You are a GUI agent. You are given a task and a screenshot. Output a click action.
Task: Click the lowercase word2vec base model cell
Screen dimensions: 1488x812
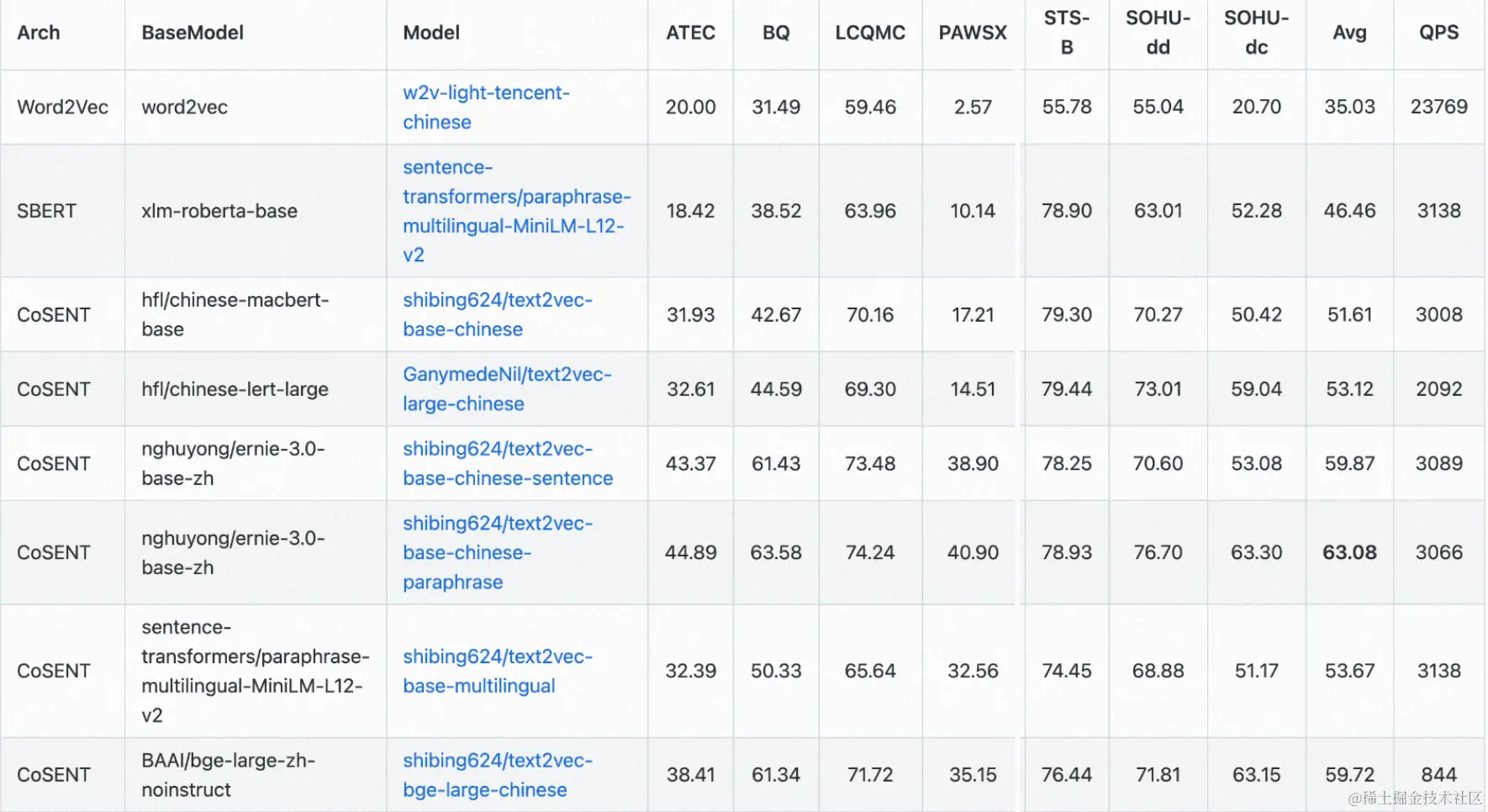[x=185, y=108]
